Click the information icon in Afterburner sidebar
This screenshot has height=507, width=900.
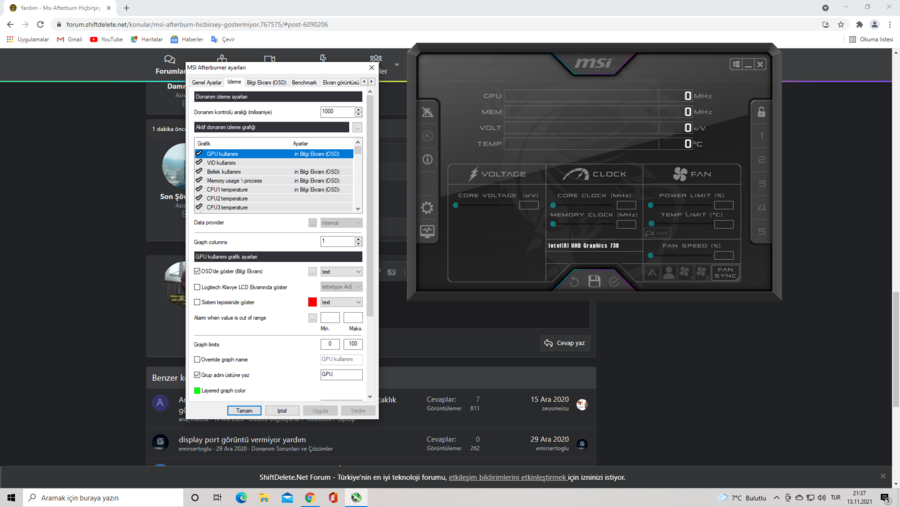[427, 159]
